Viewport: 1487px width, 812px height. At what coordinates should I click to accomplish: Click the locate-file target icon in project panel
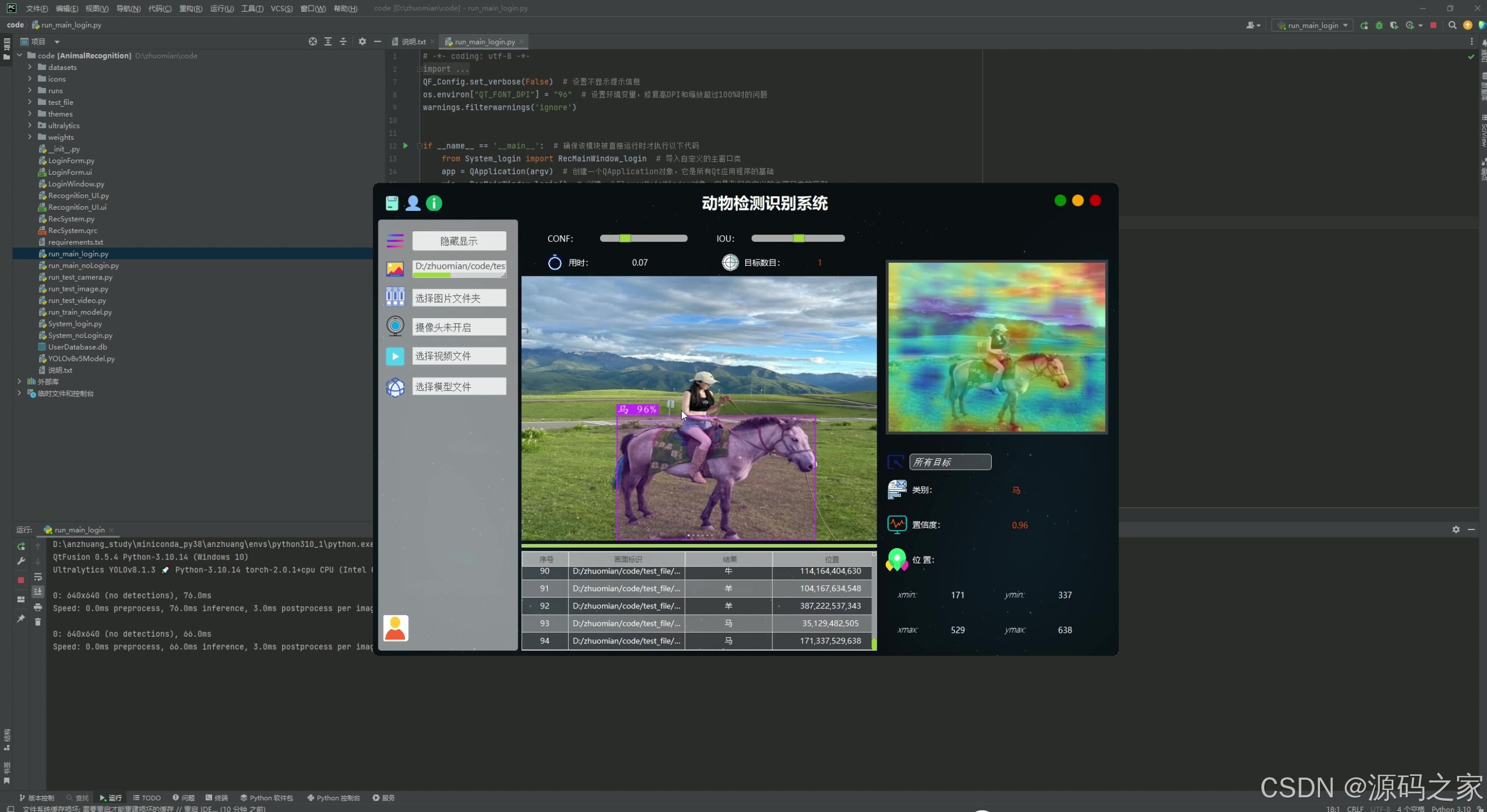point(313,42)
